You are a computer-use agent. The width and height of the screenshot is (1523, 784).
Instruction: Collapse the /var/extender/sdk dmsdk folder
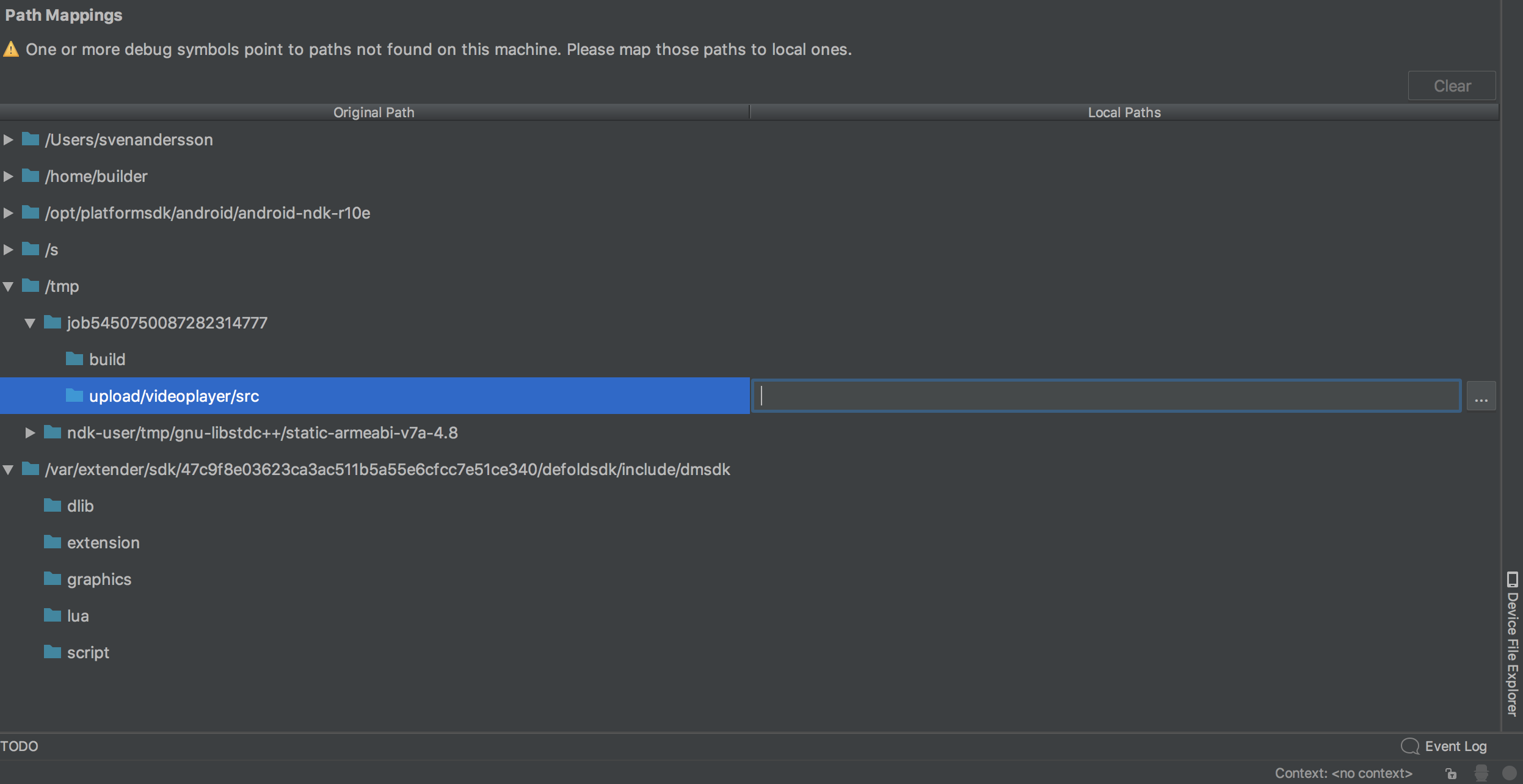[x=9, y=470]
